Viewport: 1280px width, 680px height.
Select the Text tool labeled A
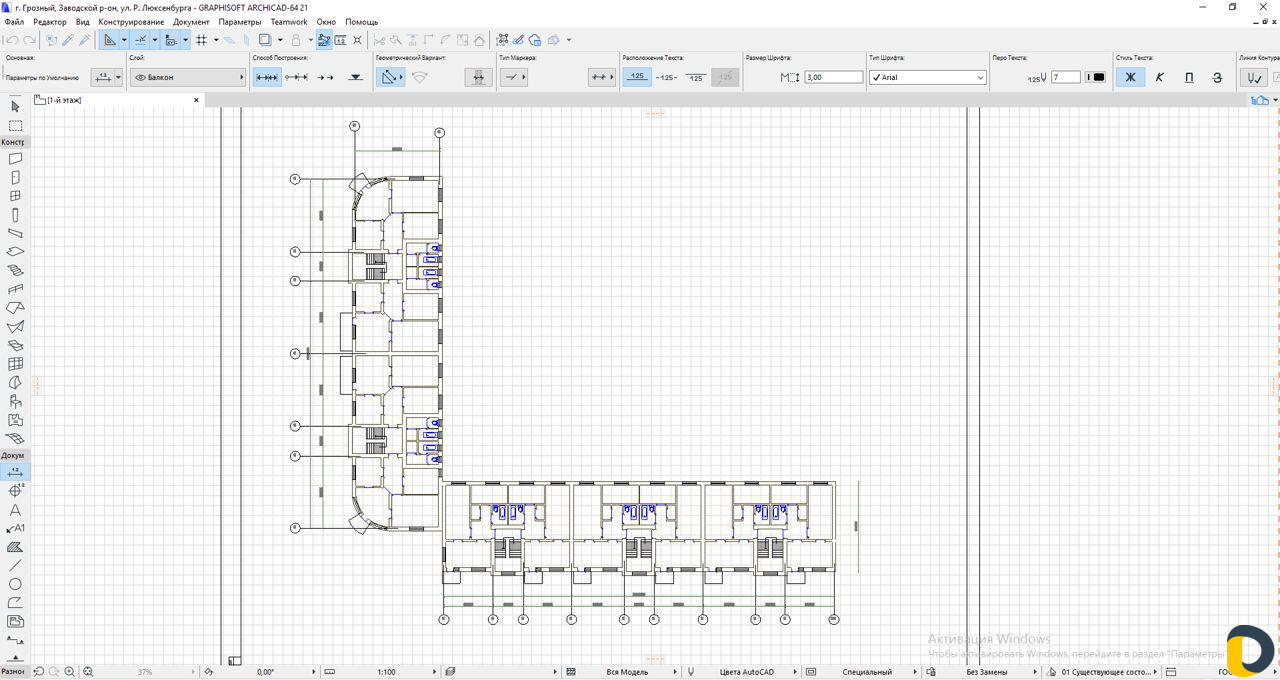(x=15, y=510)
